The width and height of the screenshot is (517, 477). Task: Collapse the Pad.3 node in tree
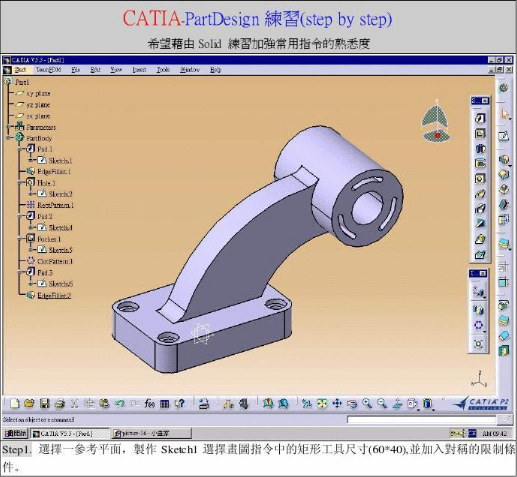coord(19,272)
